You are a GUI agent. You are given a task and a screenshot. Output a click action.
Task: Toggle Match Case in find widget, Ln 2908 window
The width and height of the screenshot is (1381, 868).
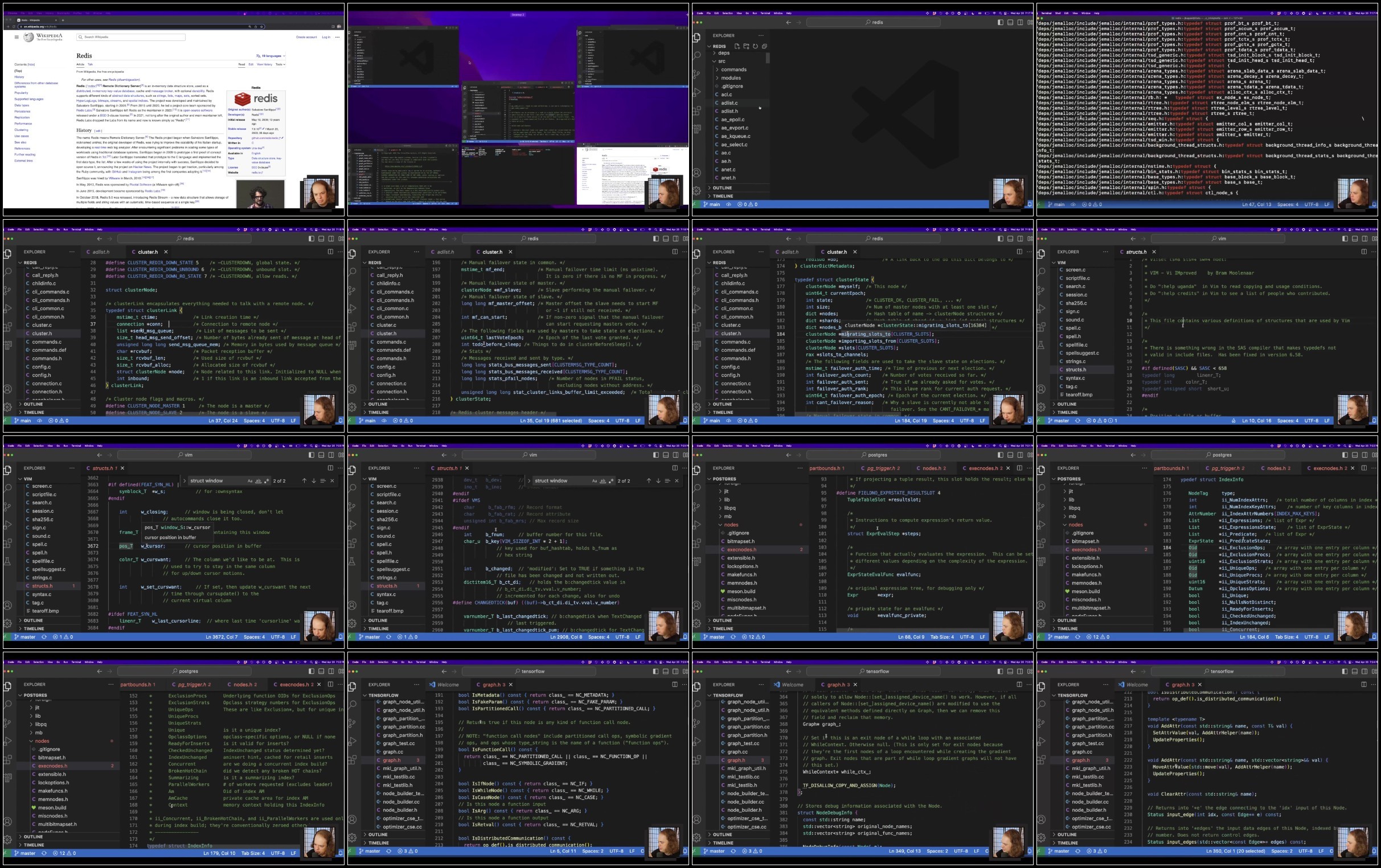tap(595, 480)
